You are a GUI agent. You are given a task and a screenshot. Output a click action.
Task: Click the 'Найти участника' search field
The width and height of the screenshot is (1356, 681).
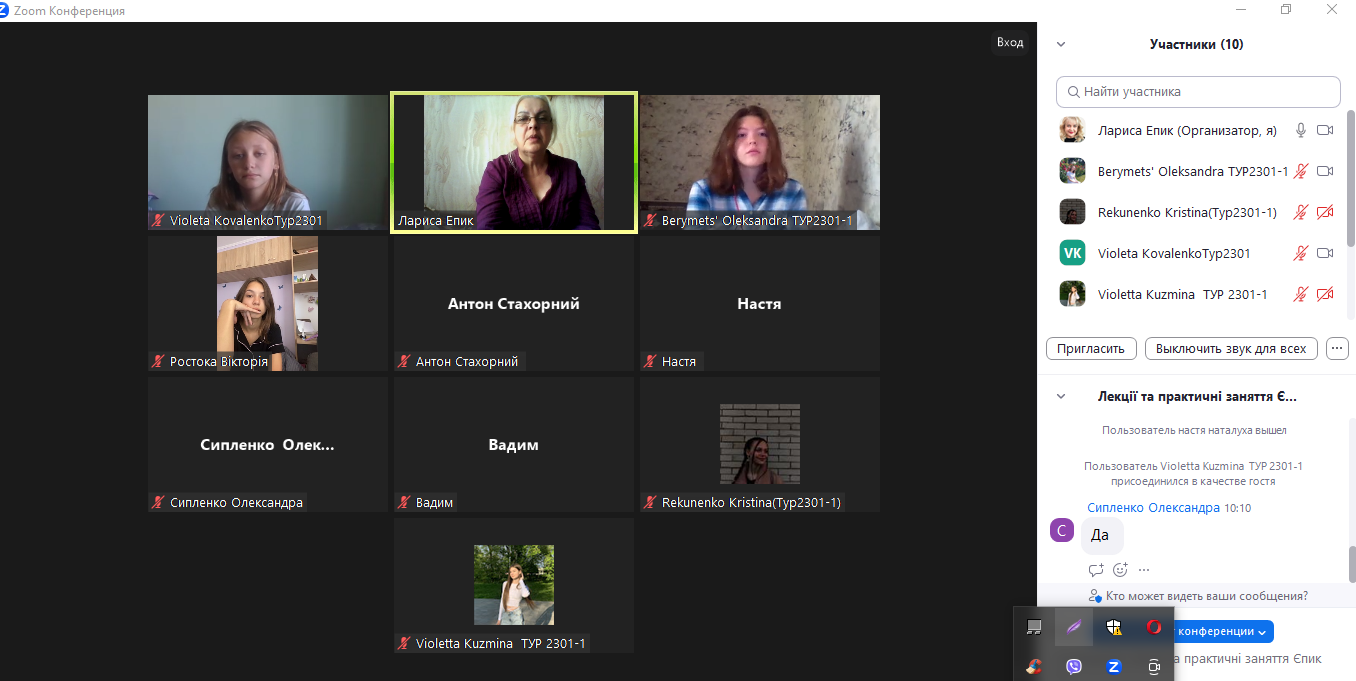[x=1198, y=91]
